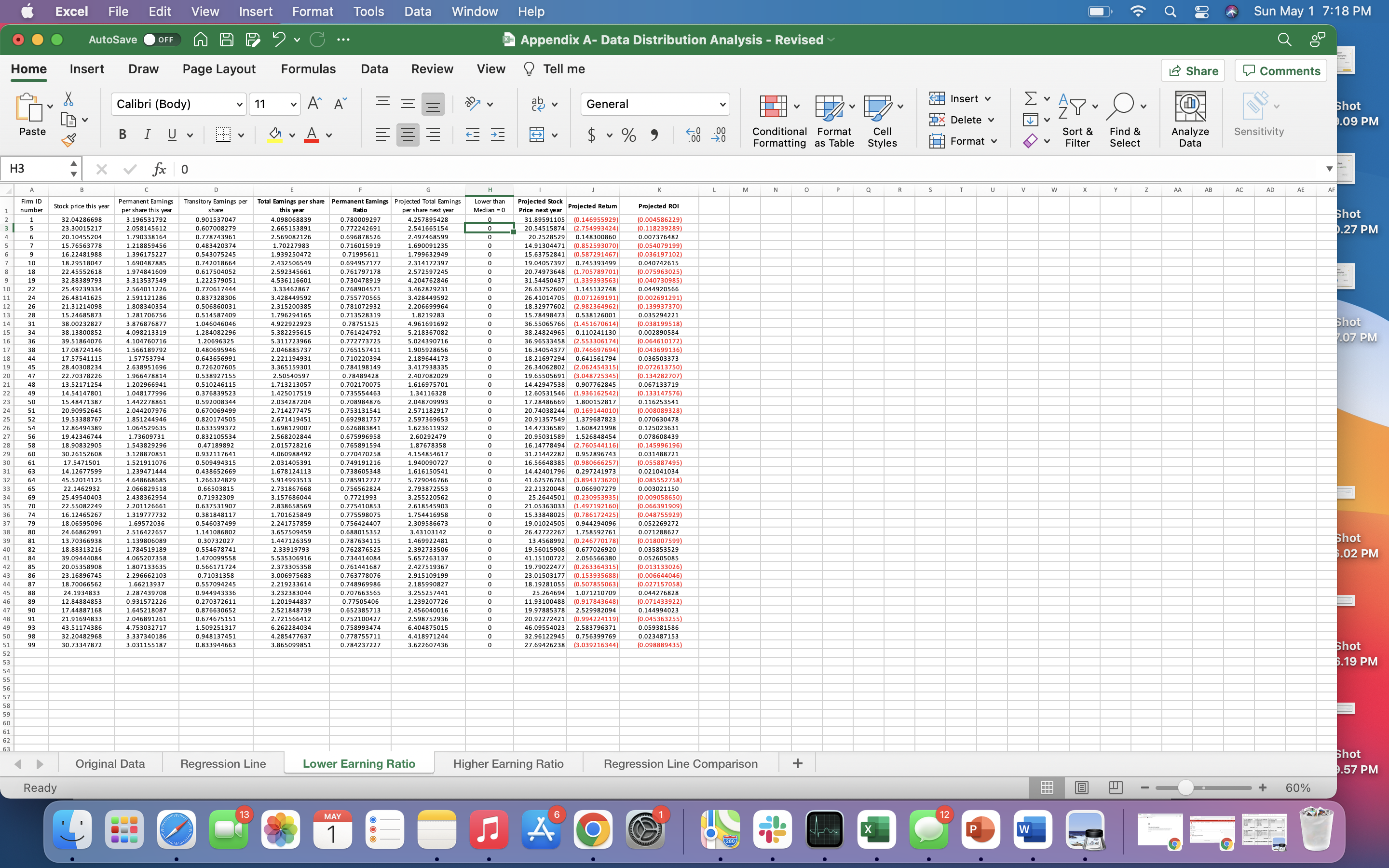Screen dimensions: 1389x868
Task: Toggle the AutoSave switch on
Action: pyautogui.click(x=161, y=40)
